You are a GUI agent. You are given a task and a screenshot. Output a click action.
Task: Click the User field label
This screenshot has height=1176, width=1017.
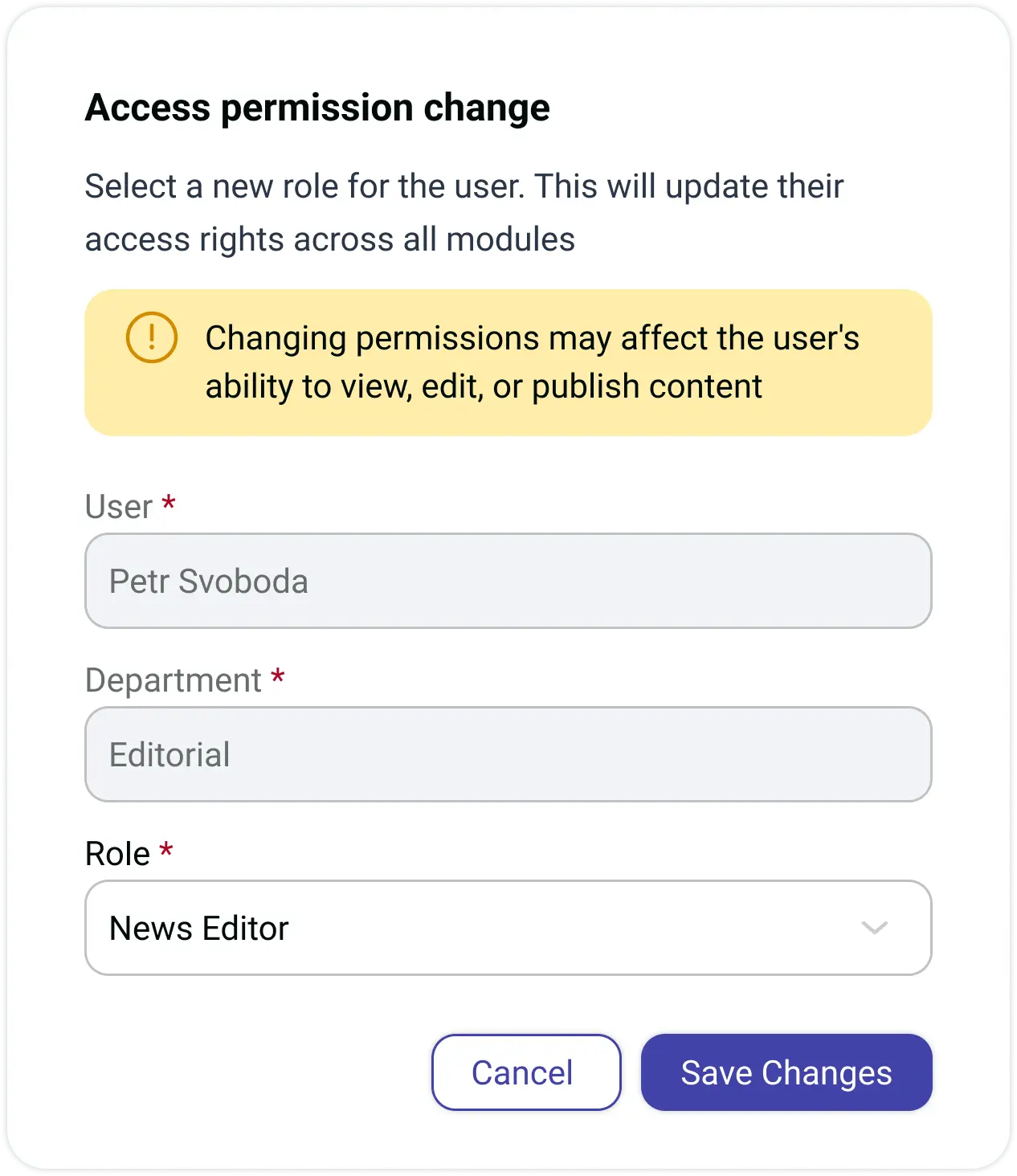118,507
